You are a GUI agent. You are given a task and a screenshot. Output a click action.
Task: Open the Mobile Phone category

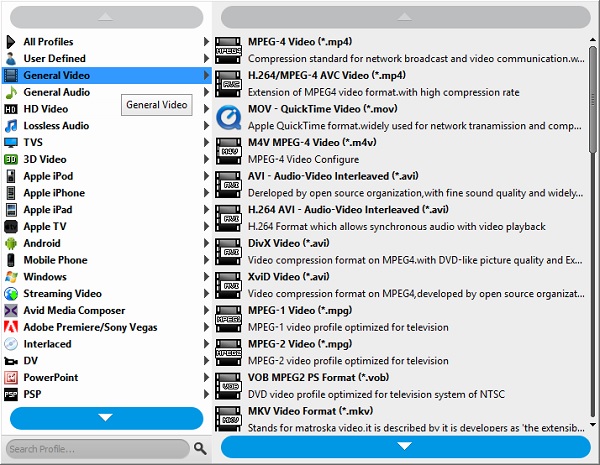(107, 260)
